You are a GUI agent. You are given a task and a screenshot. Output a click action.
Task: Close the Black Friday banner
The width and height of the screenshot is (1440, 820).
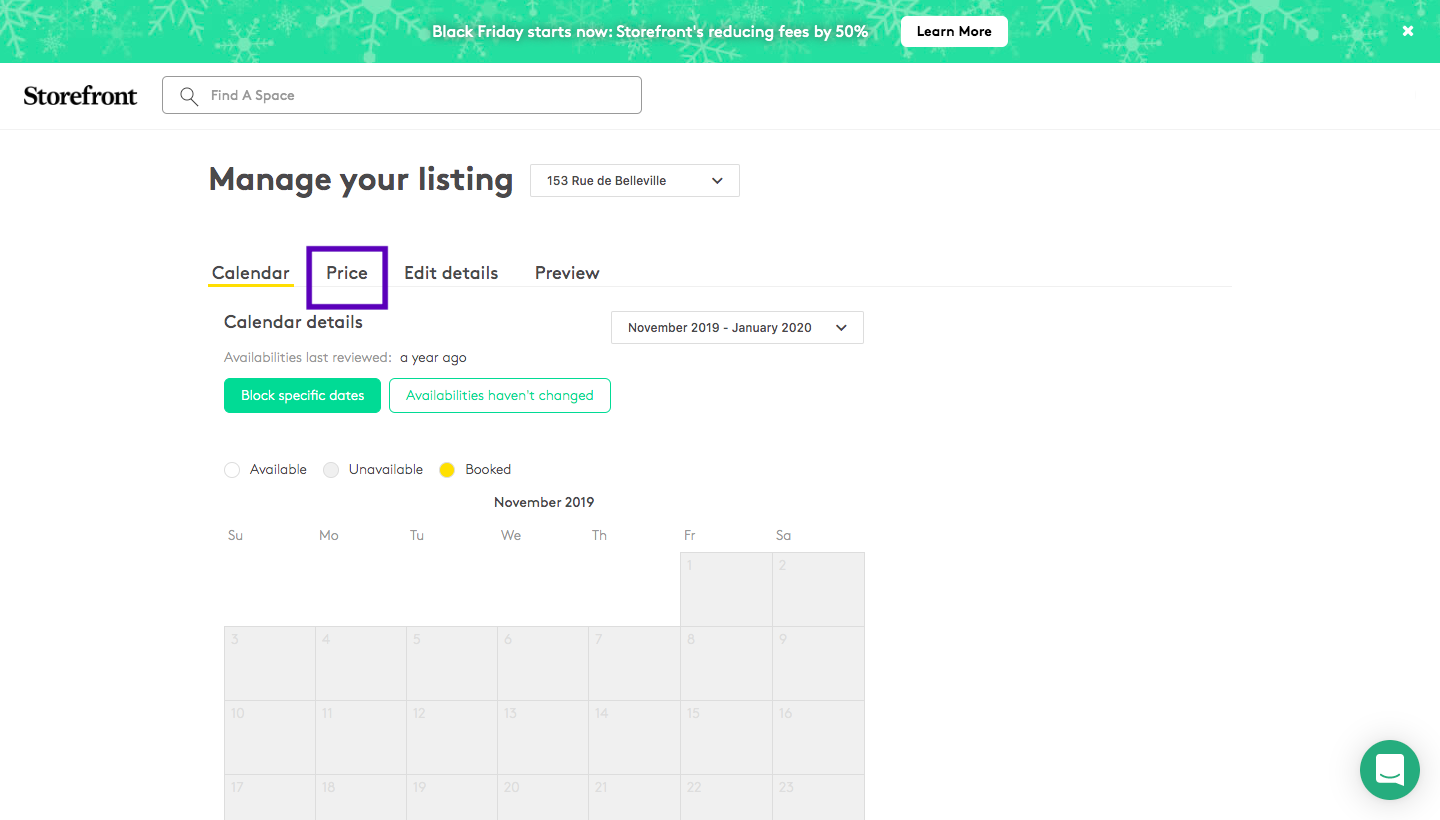point(1407,31)
